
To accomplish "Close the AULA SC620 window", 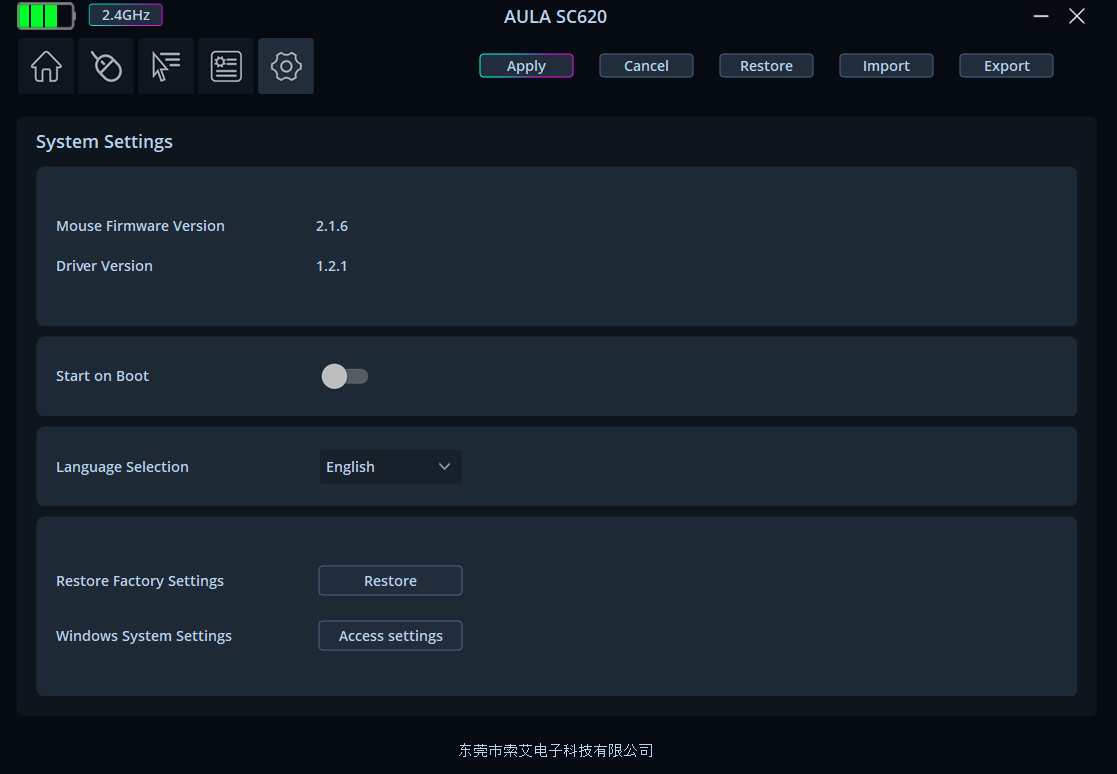I will [x=1076, y=16].
